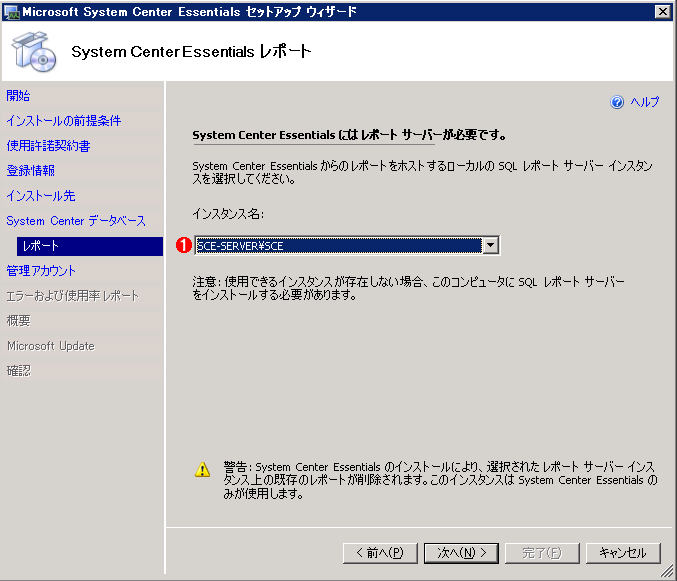Click the 注意 note text about instances
The image size is (677, 581).
click(x=408, y=288)
